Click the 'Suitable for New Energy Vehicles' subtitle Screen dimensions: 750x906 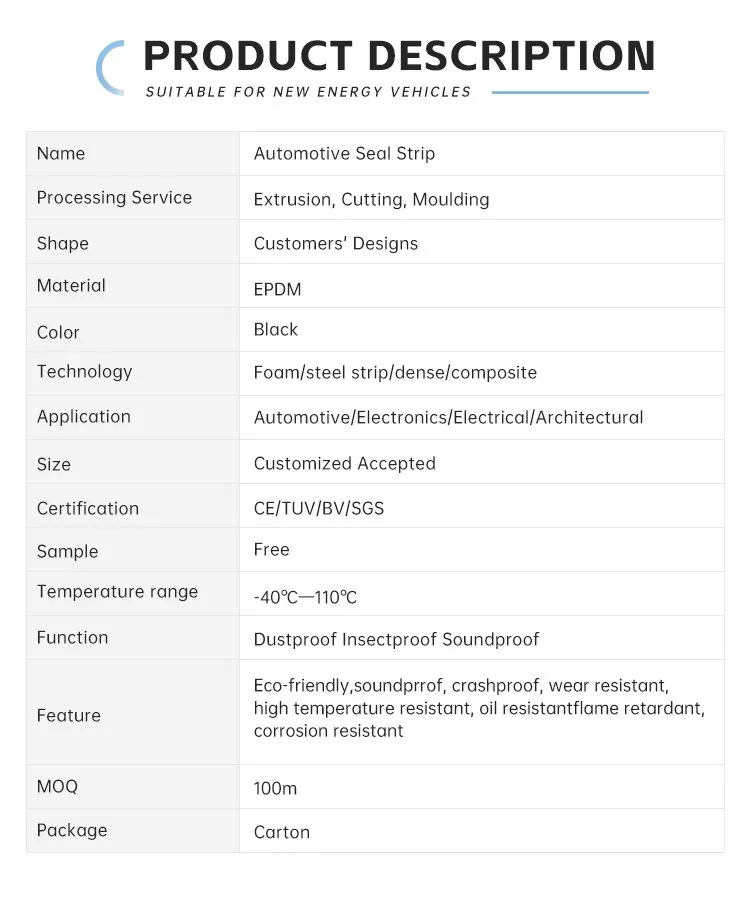[308, 92]
